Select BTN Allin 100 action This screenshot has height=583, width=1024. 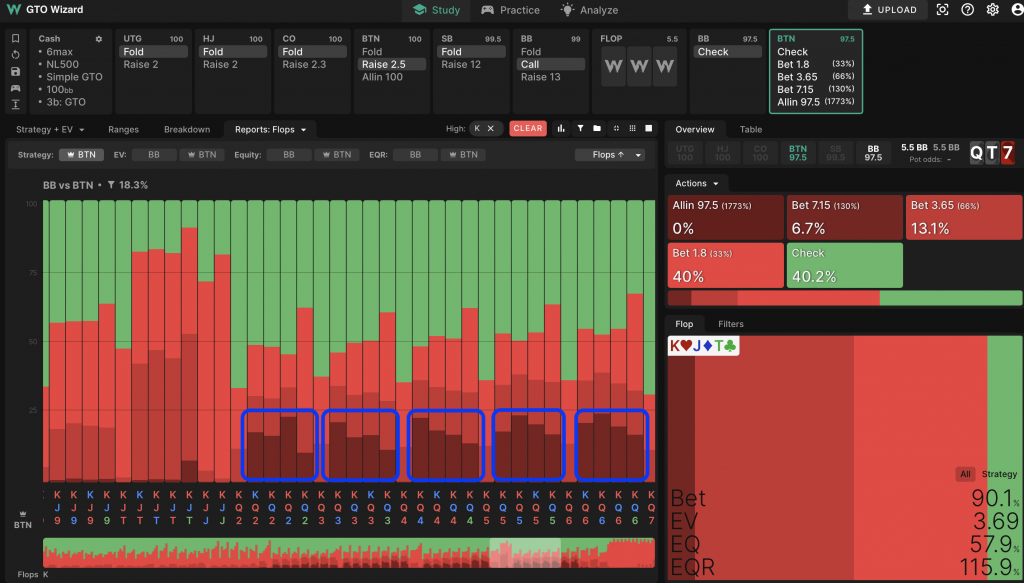coord(392,77)
